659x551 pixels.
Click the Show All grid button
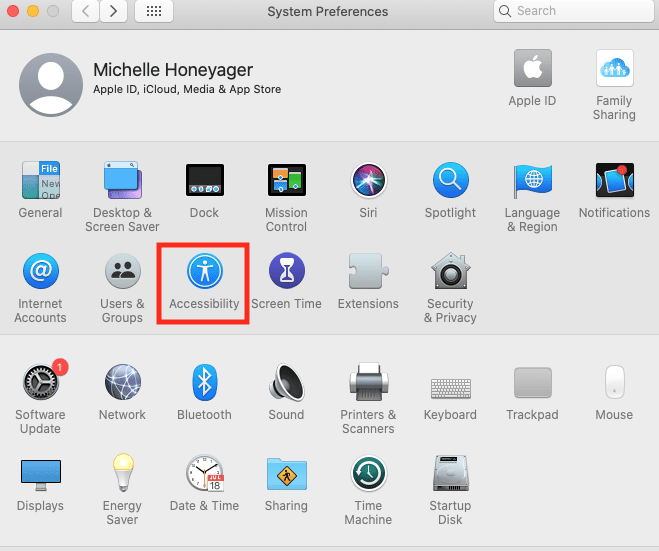coord(153,11)
